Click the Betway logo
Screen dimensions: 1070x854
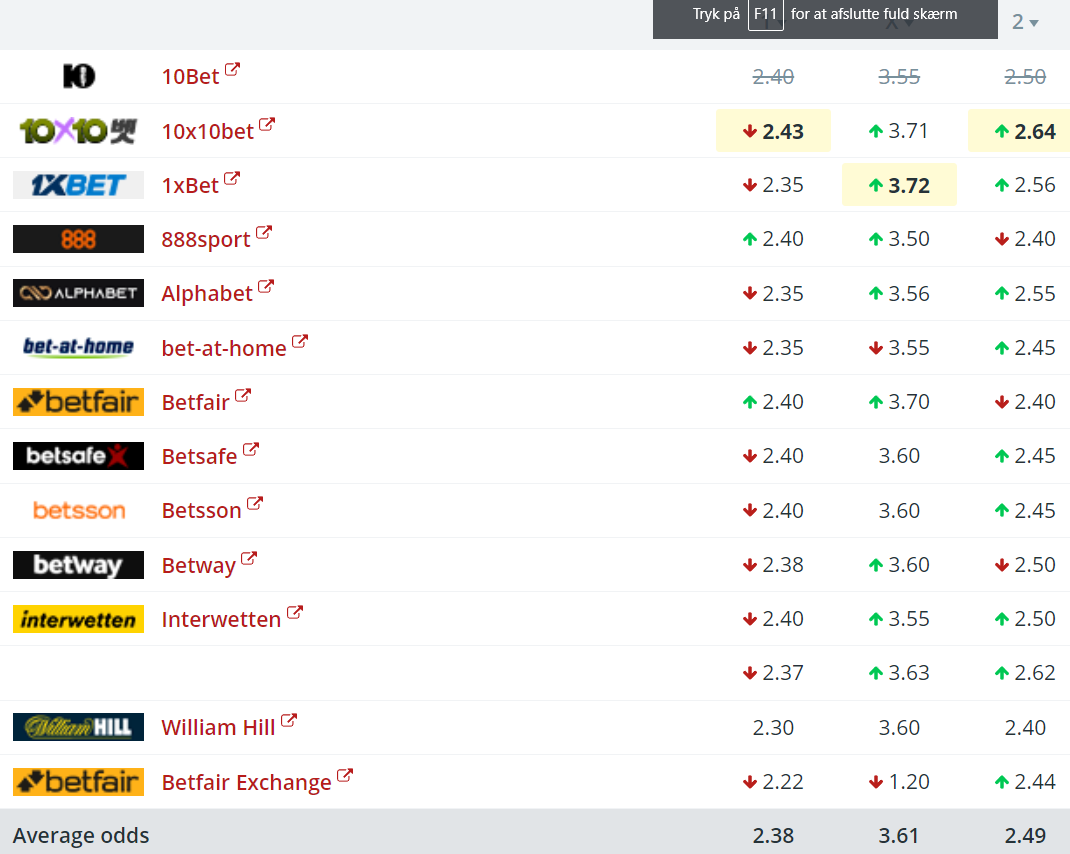pyautogui.click(x=78, y=565)
